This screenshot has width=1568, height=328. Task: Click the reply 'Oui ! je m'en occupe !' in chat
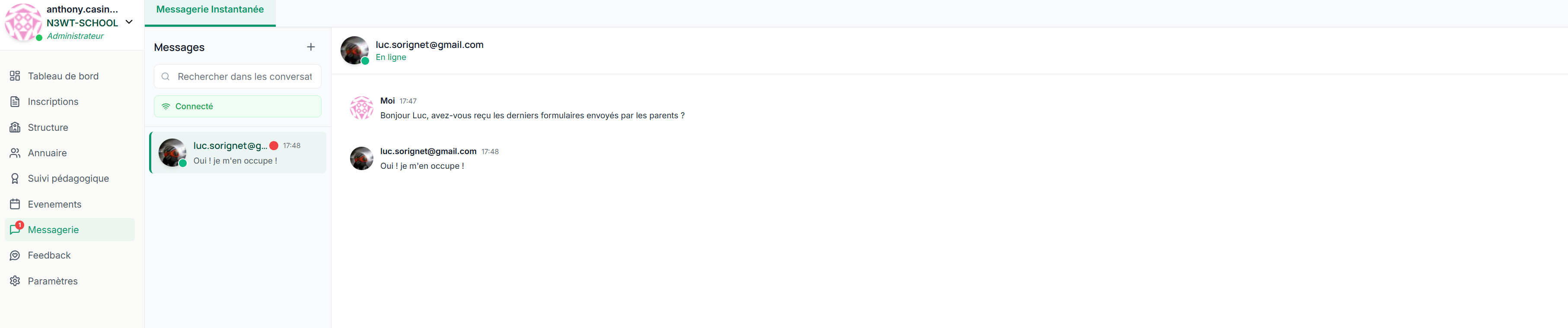[x=422, y=166]
